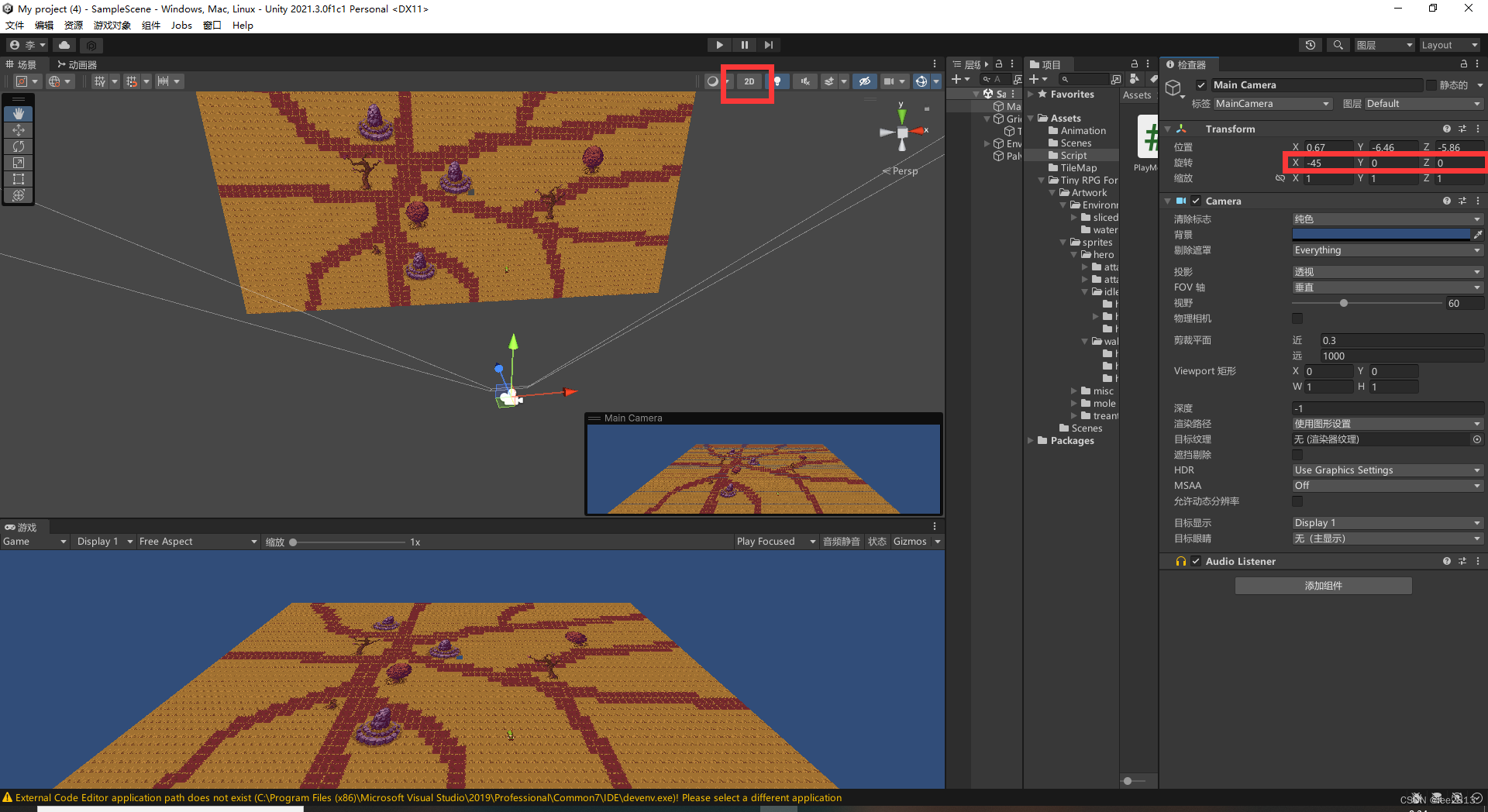Open Camera component preset settings
Viewport: 1488px width, 812px height.
(1462, 201)
